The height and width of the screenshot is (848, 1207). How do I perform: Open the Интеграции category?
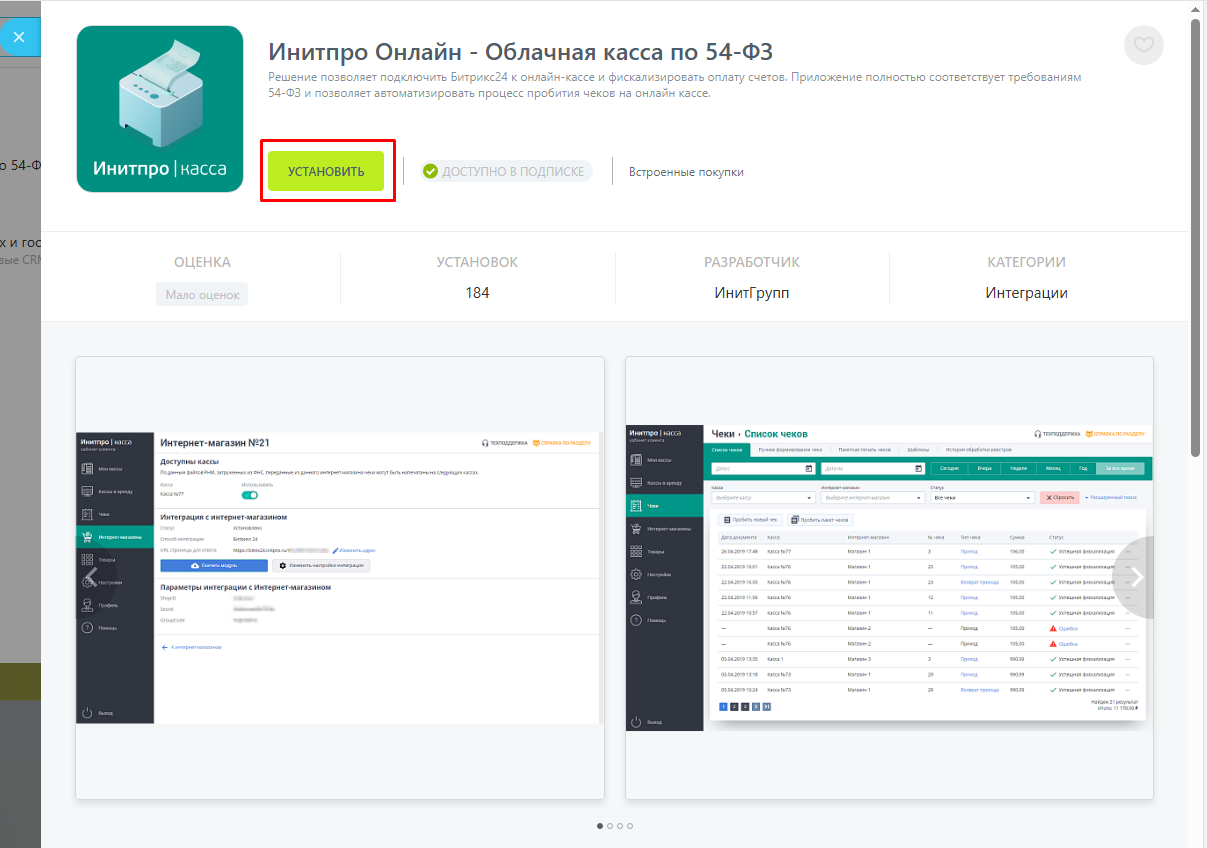[1026, 293]
